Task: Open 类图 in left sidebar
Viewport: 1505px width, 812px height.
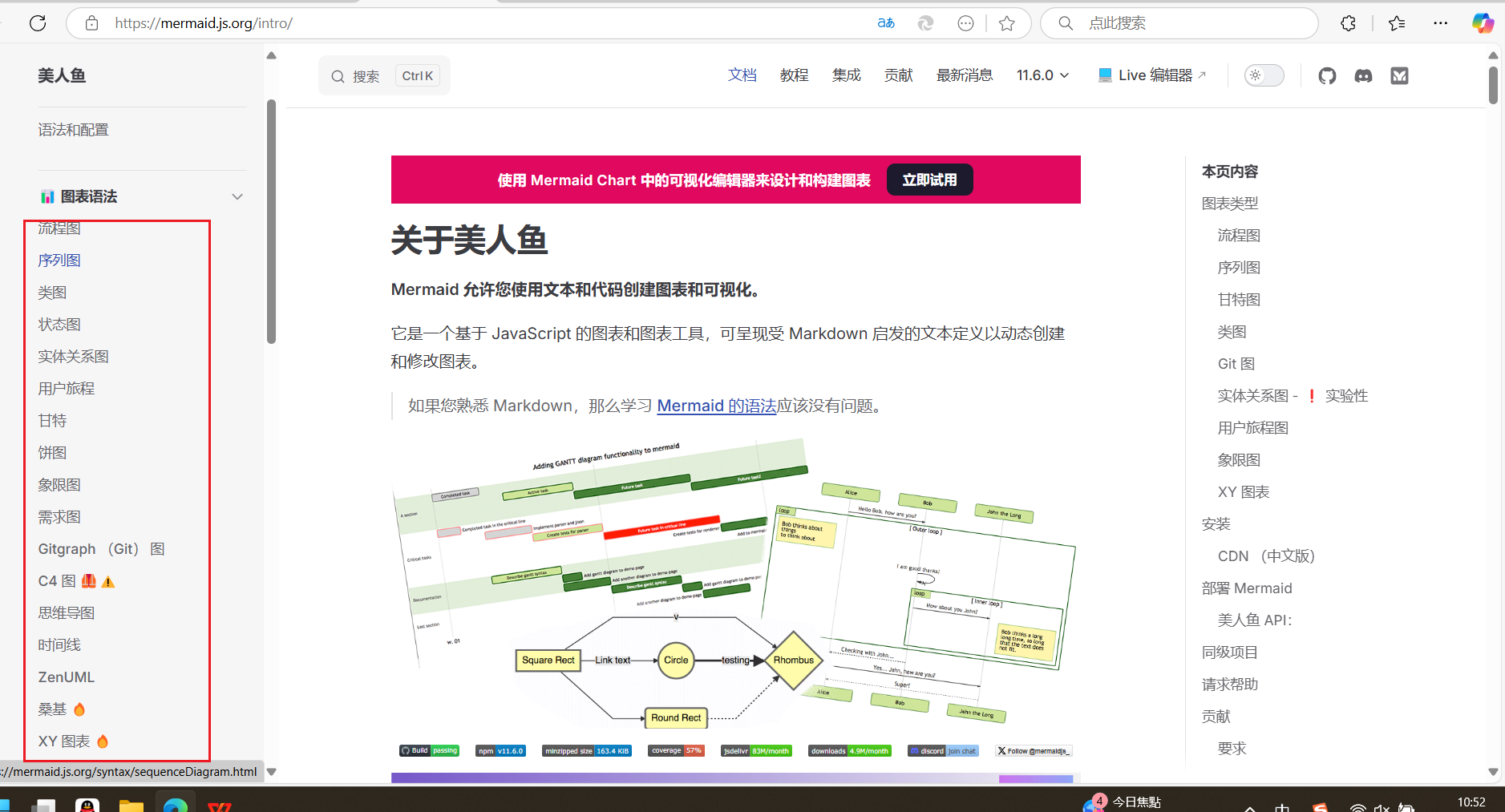Action: [x=52, y=293]
